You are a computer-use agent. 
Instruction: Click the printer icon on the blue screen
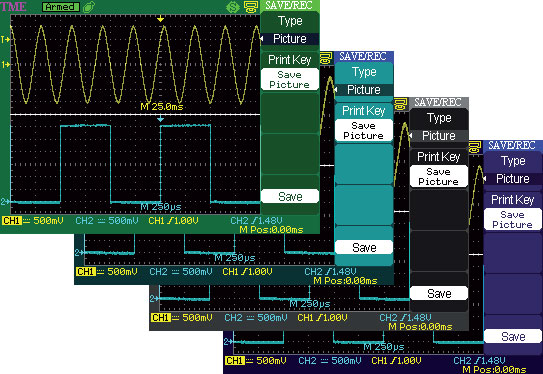(x=475, y=147)
